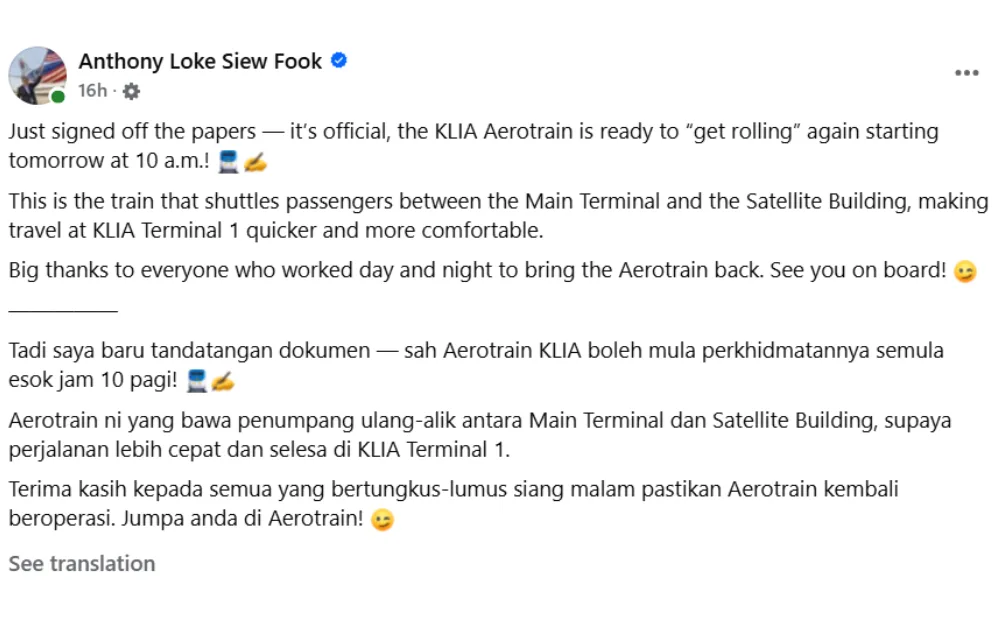Click writing hand emoji after "jam 10 pagi!"
The image size is (1000, 623).
click(222, 381)
